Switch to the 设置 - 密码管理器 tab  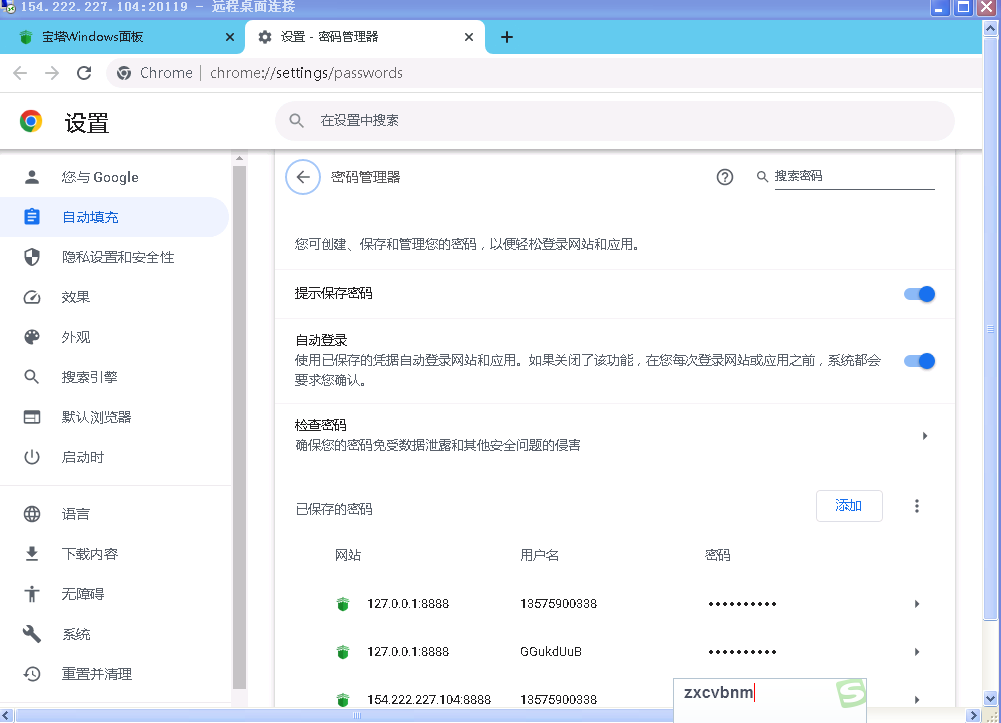[x=365, y=37]
